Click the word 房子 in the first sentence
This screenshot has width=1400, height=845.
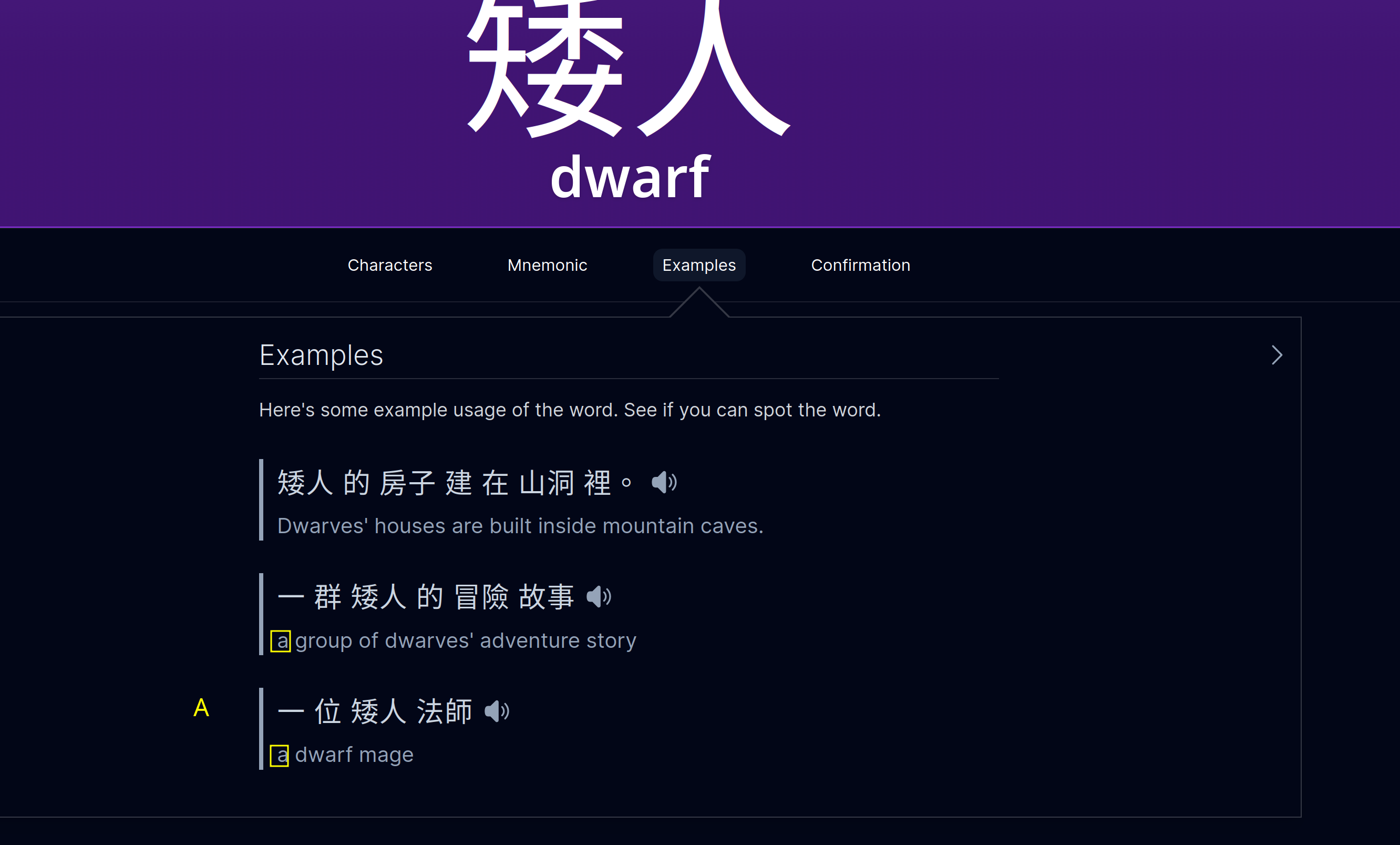tap(407, 483)
